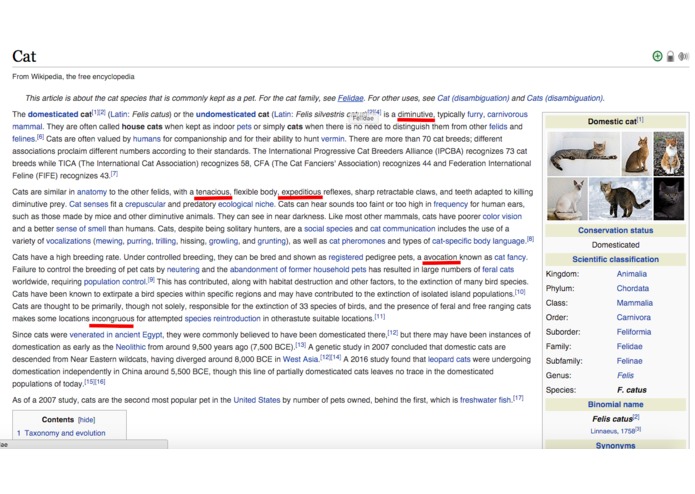
Task: Hide the Contents box via [hide]
Action: (86, 420)
